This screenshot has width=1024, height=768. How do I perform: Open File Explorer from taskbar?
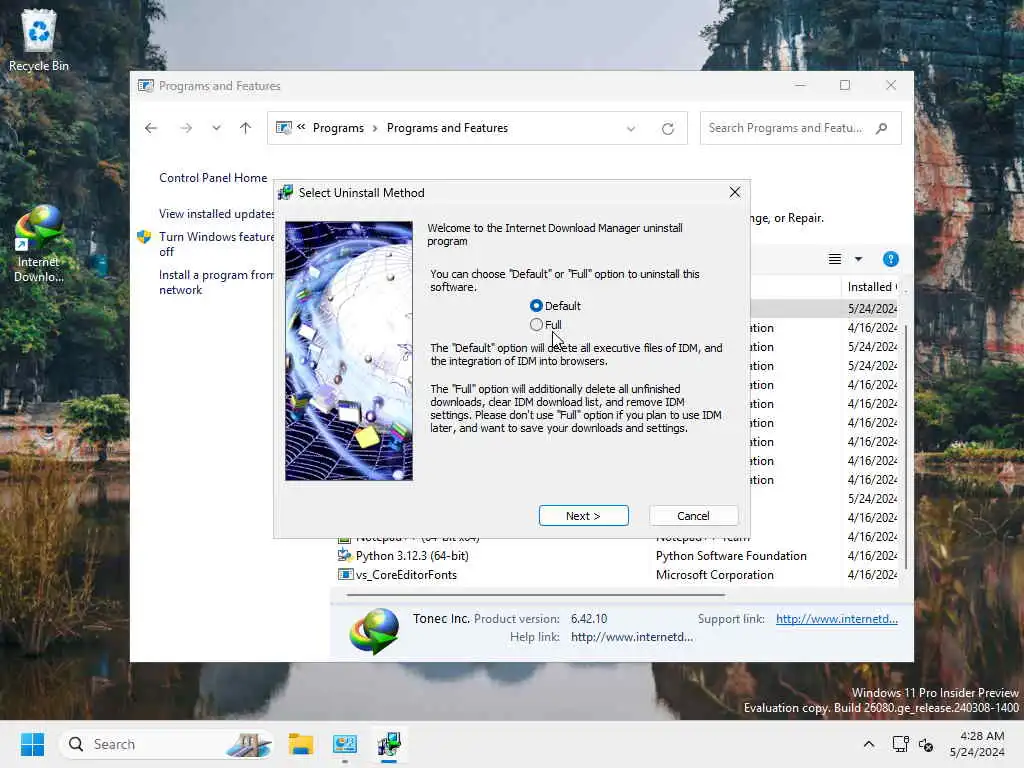[x=301, y=744]
